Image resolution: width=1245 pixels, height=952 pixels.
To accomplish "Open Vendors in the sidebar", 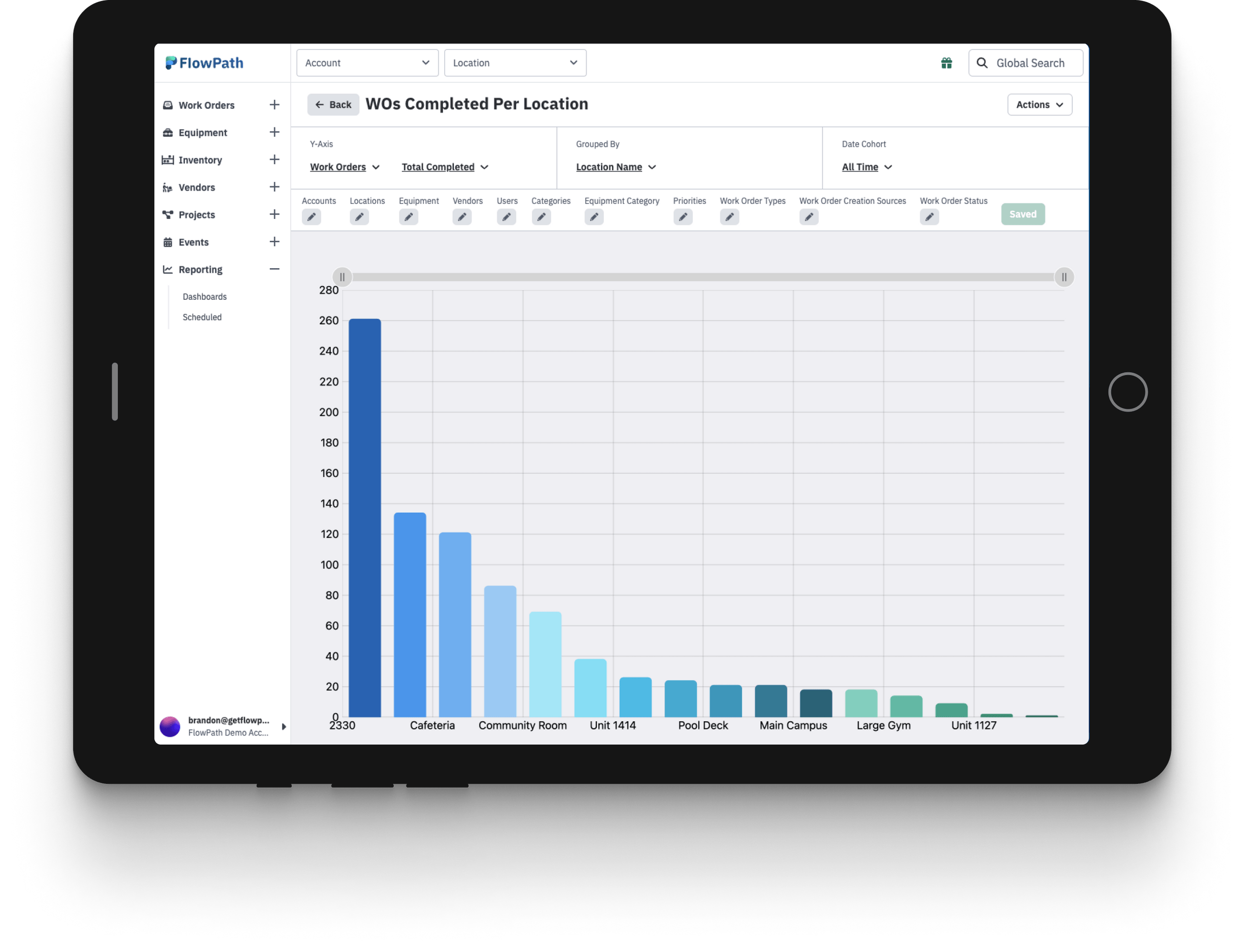I will point(197,188).
